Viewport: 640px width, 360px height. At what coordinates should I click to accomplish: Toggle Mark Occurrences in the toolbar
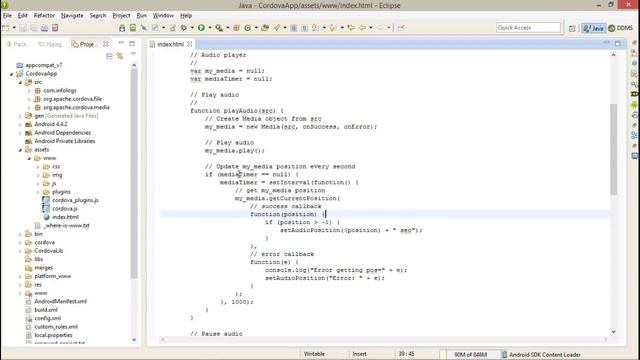point(294,28)
